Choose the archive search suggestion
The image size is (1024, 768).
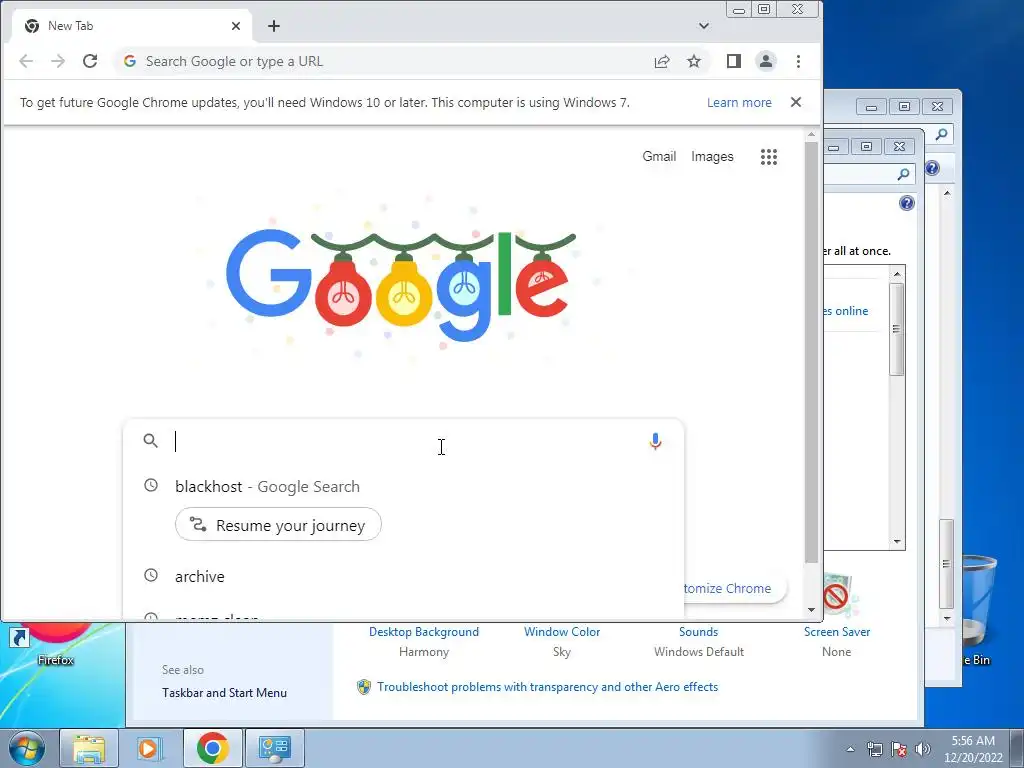pos(403,576)
